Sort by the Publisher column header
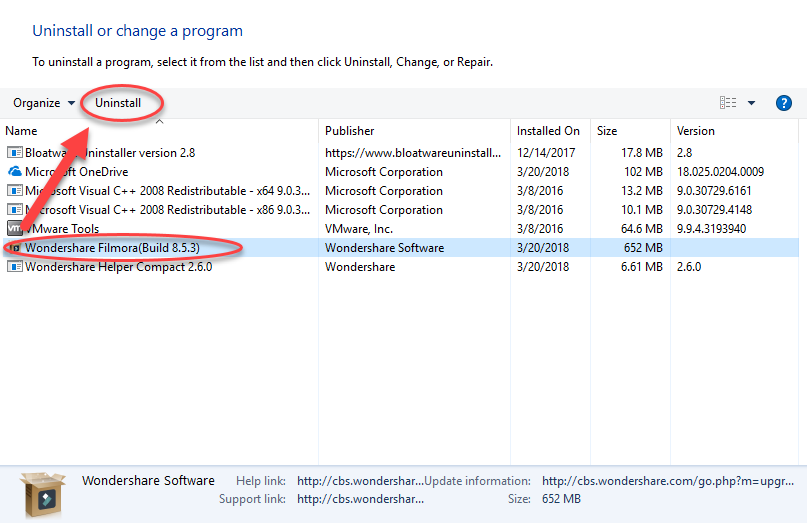807x523 pixels. click(x=349, y=131)
